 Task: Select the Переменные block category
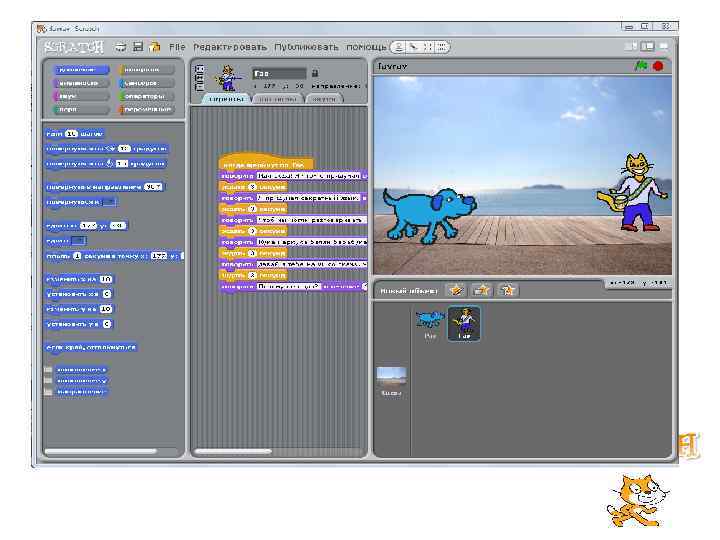[146, 109]
